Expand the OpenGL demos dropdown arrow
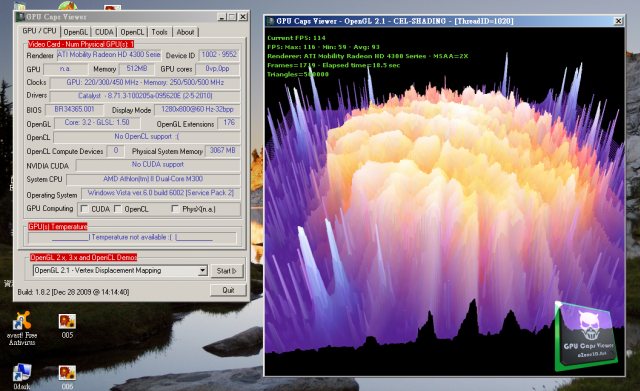The image size is (640, 391). (x=202, y=270)
